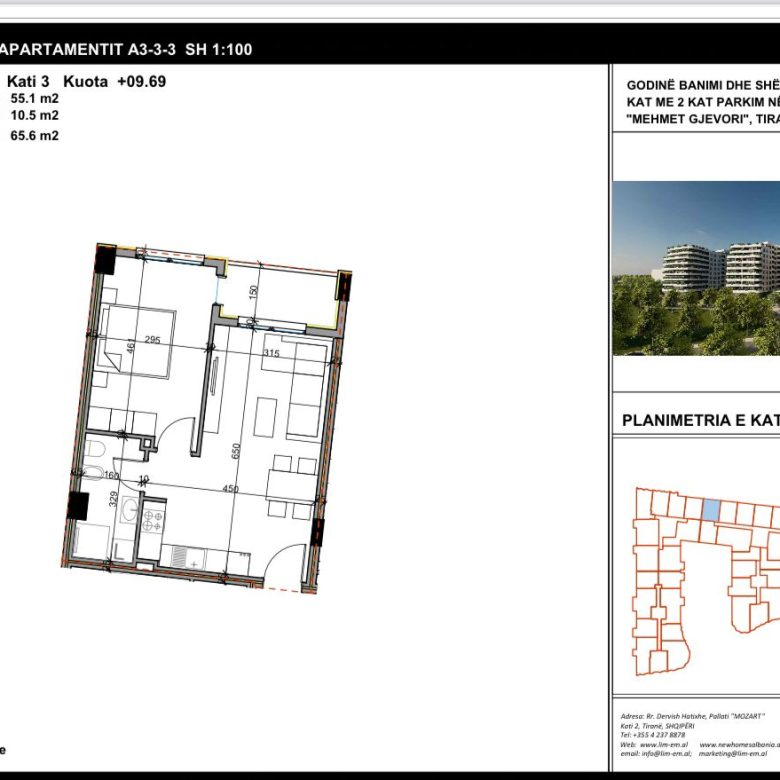The height and width of the screenshot is (780, 780).
Task: Click the rendered building photo thumbnail
Action: coord(696,268)
